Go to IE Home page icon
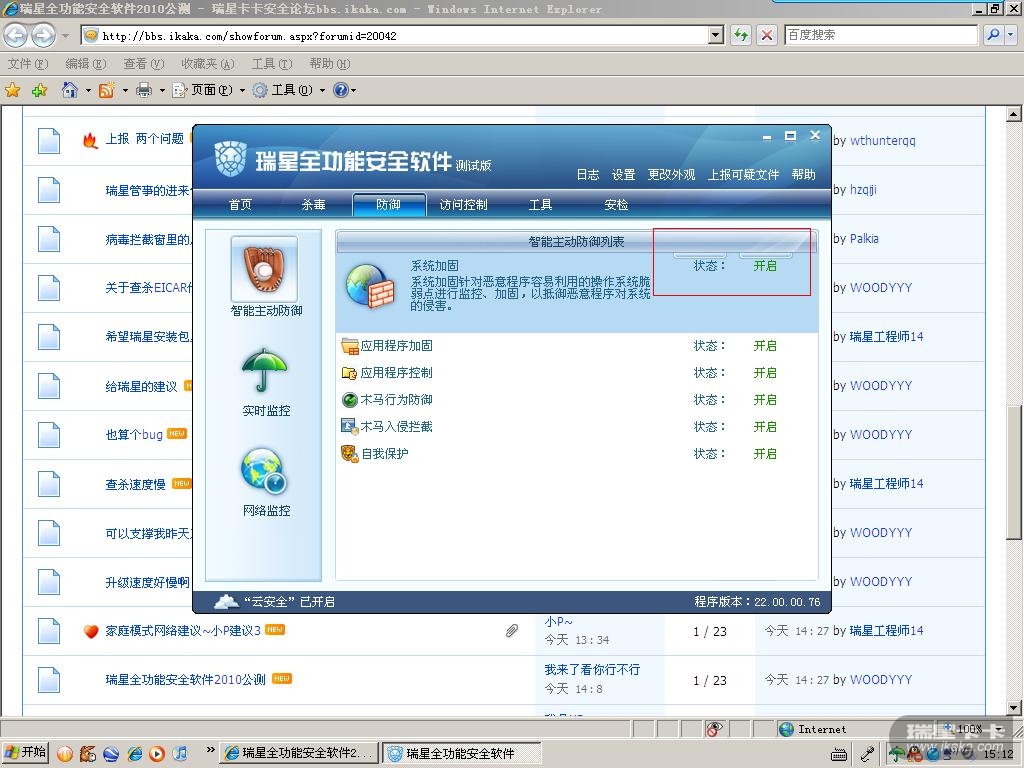The height and width of the screenshot is (768, 1024). tap(70, 89)
